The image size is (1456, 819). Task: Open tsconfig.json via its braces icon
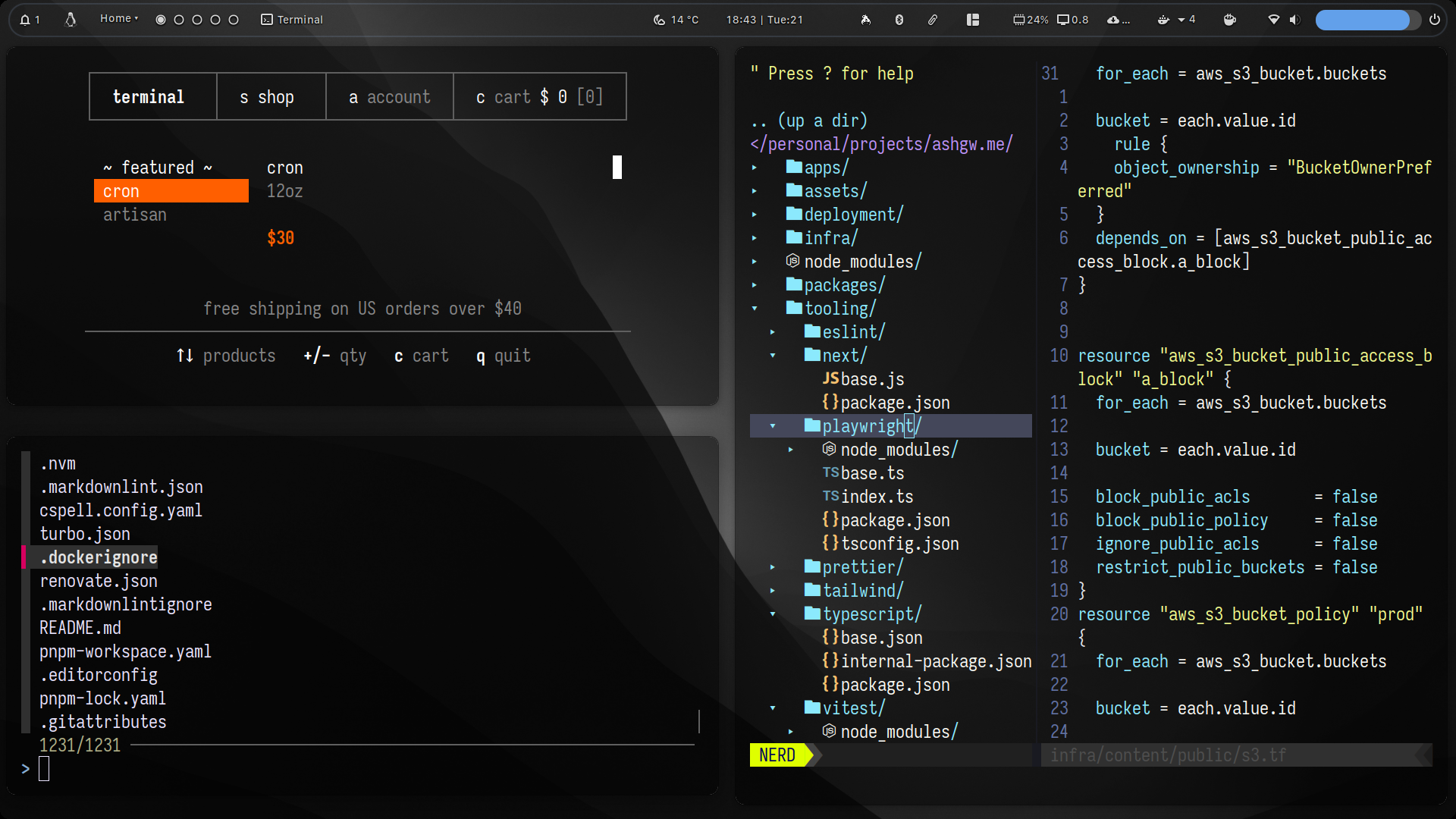pyautogui.click(x=831, y=543)
